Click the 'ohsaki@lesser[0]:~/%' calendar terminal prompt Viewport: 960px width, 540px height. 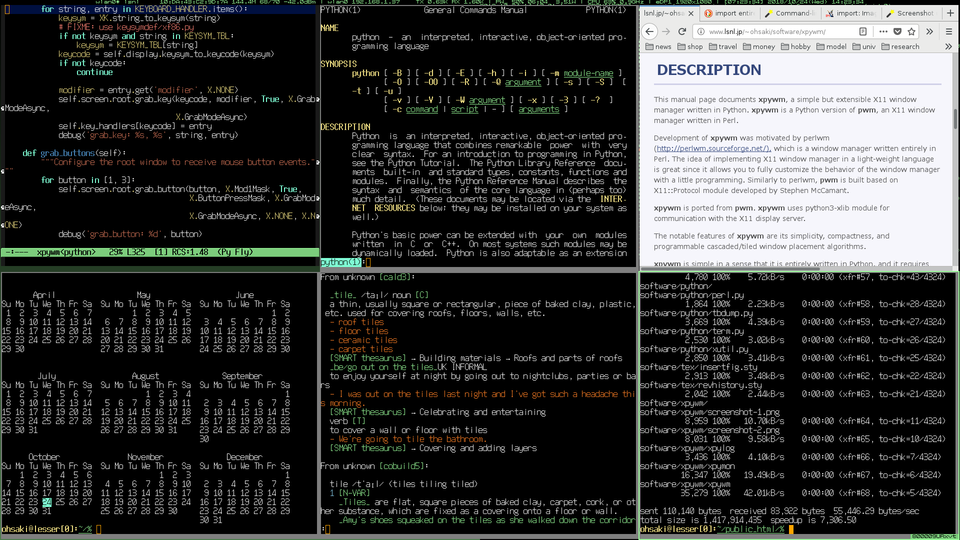(x=47, y=529)
